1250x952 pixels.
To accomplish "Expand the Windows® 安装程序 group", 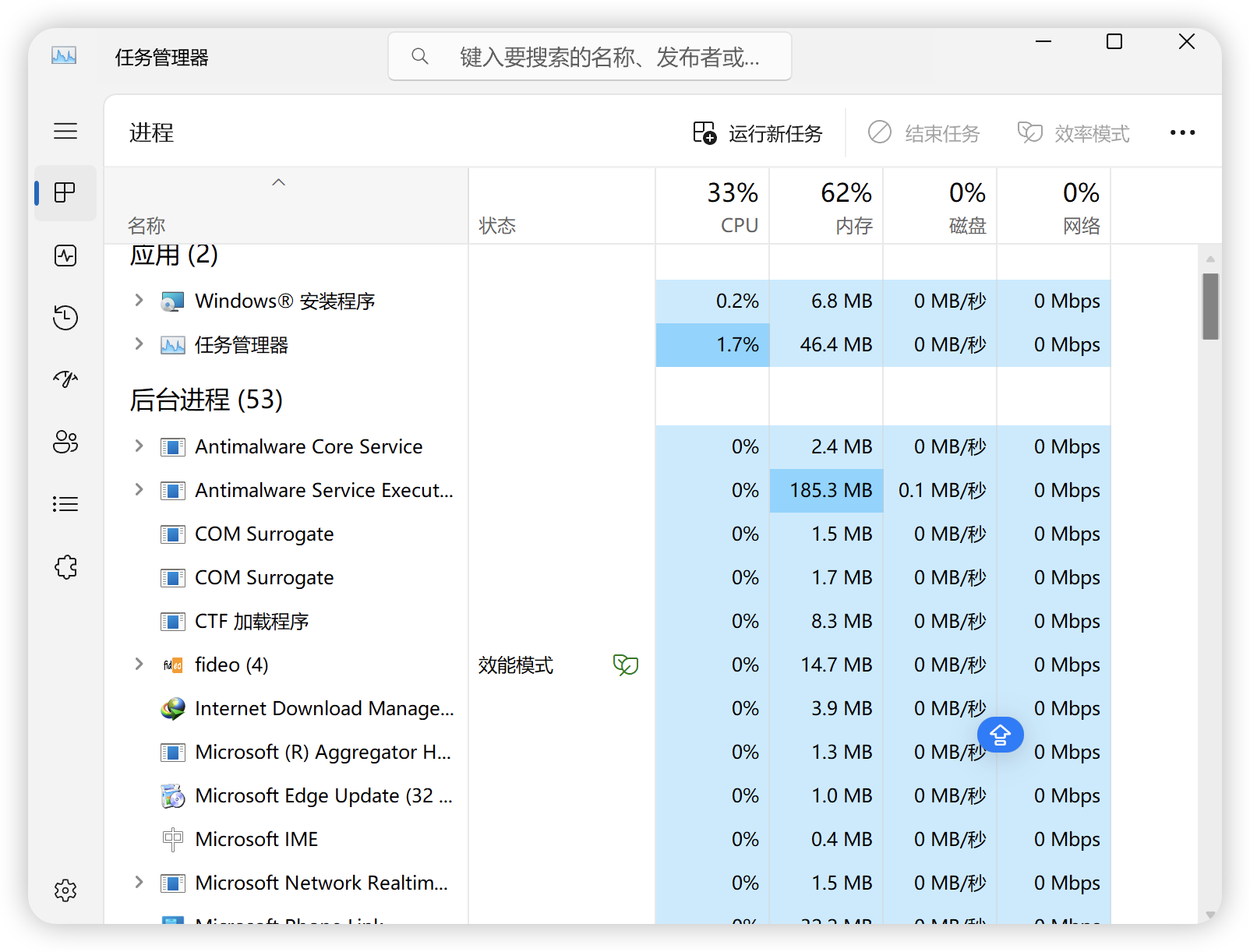I will click(x=139, y=300).
